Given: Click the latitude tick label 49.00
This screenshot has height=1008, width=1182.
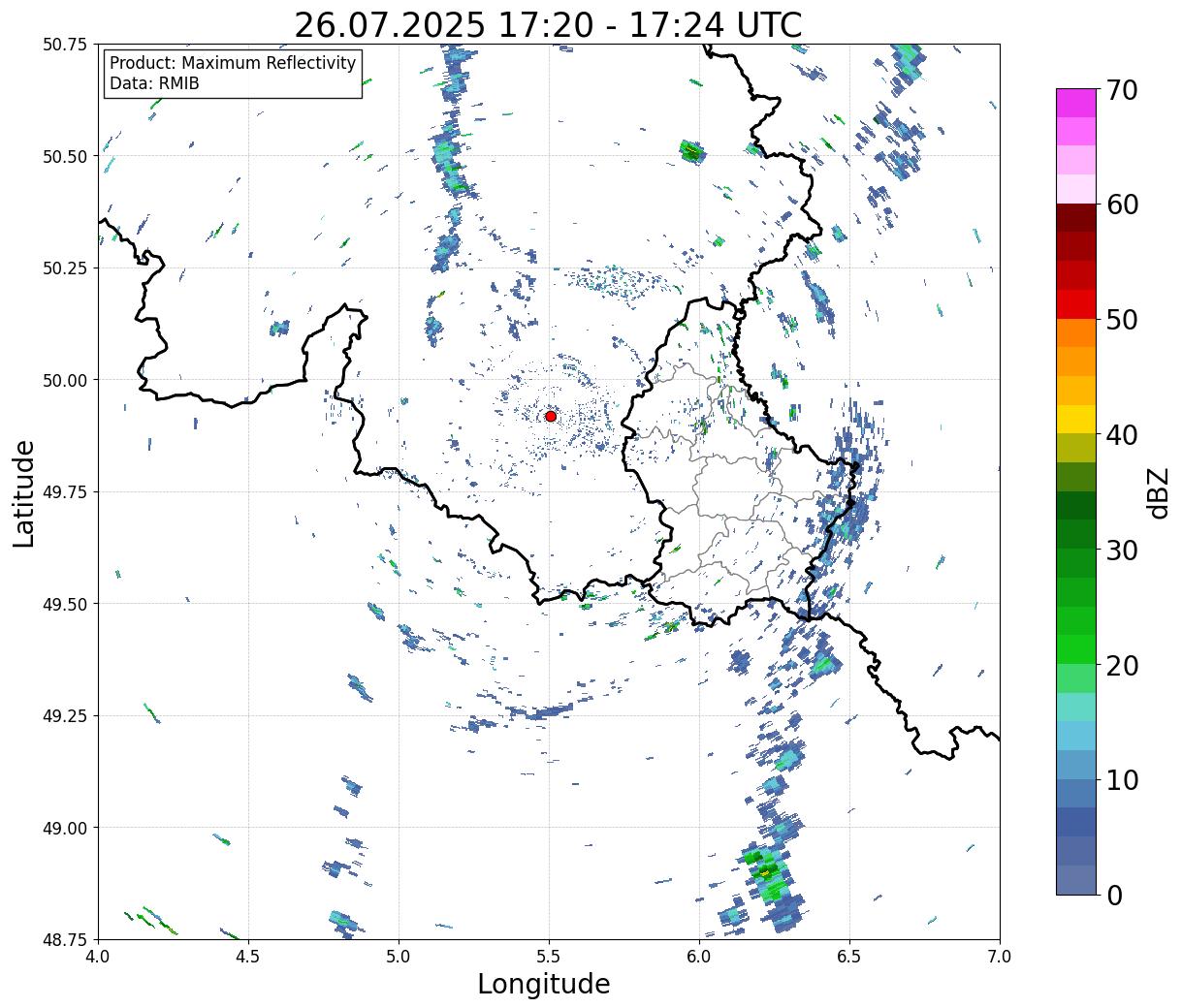Looking at the screenshot, I should click(65, 828).
